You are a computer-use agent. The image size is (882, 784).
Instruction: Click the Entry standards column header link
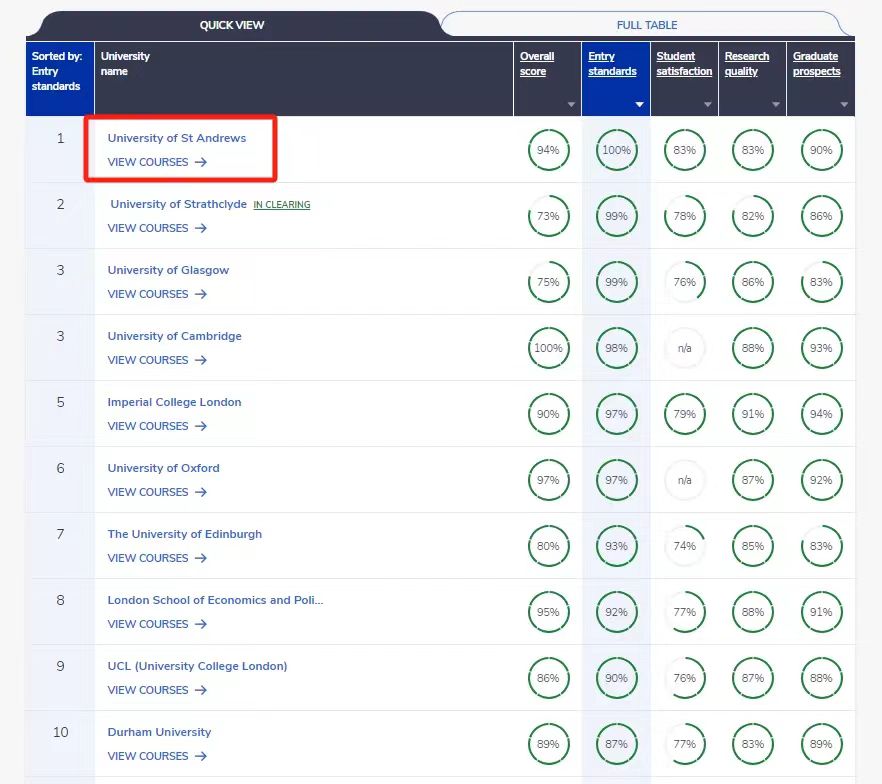[612, 64]
